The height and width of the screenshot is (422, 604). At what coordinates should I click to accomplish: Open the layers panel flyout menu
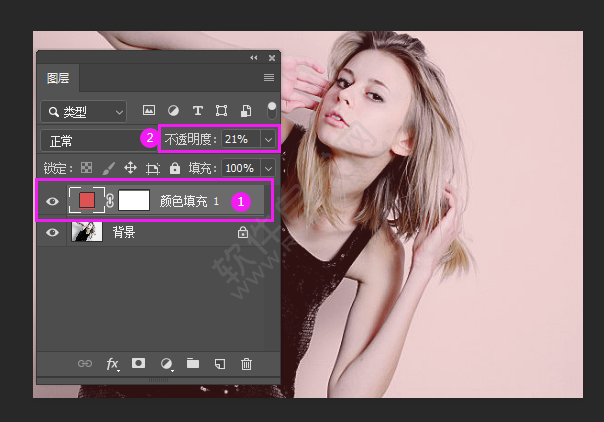click(268, 78)
